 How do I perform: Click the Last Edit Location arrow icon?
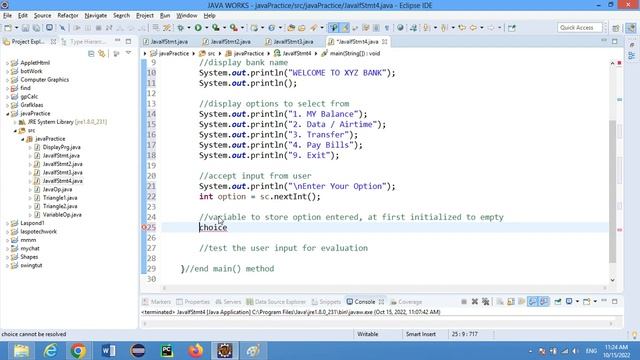tap(462, 28)
